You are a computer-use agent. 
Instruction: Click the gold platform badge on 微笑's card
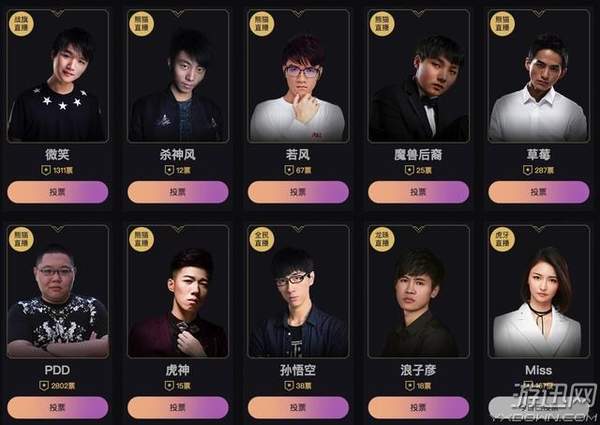pos(21,24)
